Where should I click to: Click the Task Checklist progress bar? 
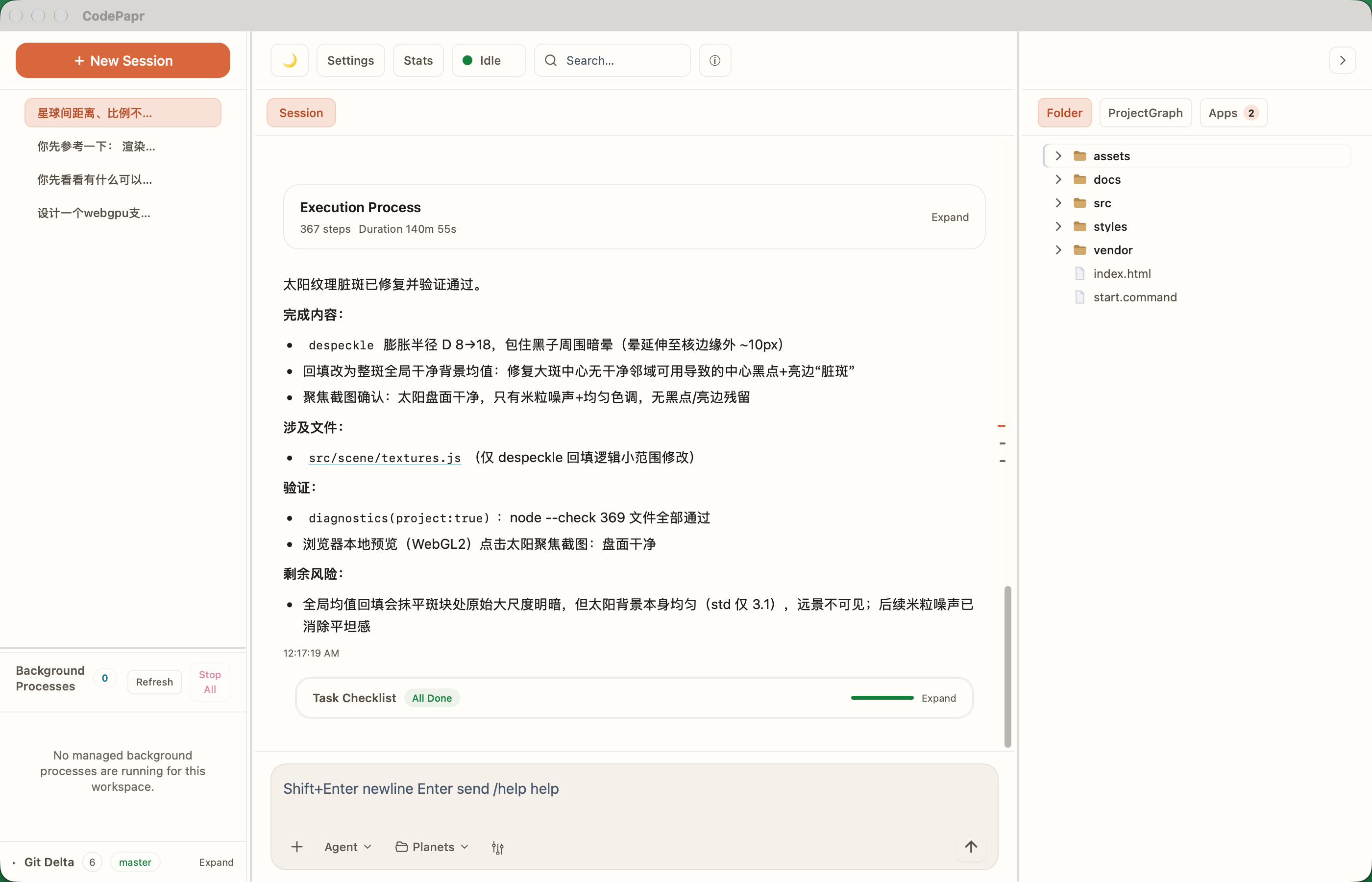[x=882, y=698]
